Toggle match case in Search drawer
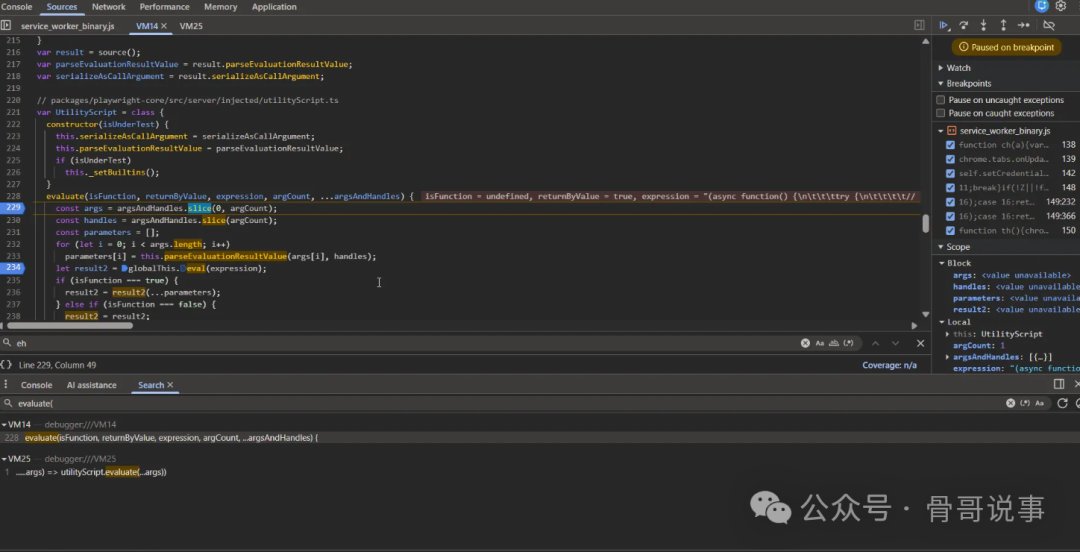The image size is (1080, 552). click(x=1040, y=403)
